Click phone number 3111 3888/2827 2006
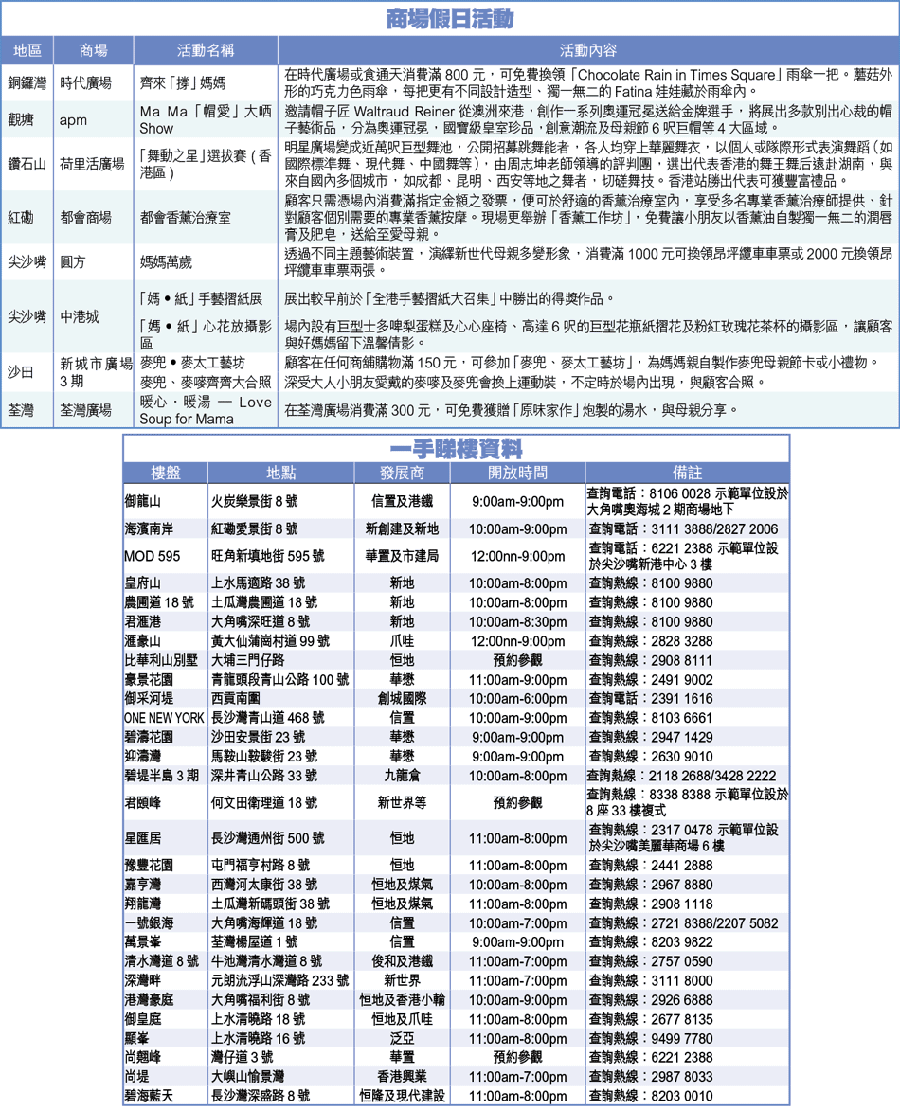 [714, 529]
